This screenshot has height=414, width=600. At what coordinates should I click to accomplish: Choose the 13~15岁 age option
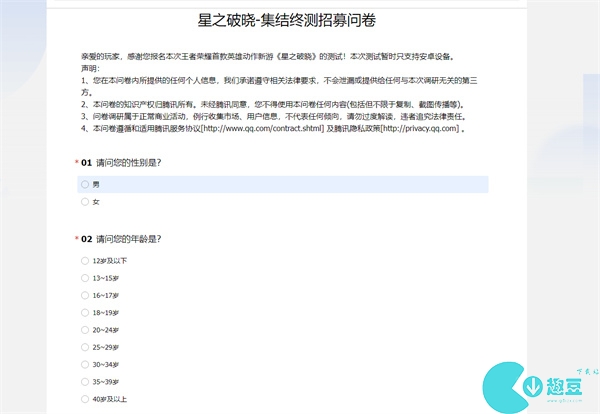(85, 278)
